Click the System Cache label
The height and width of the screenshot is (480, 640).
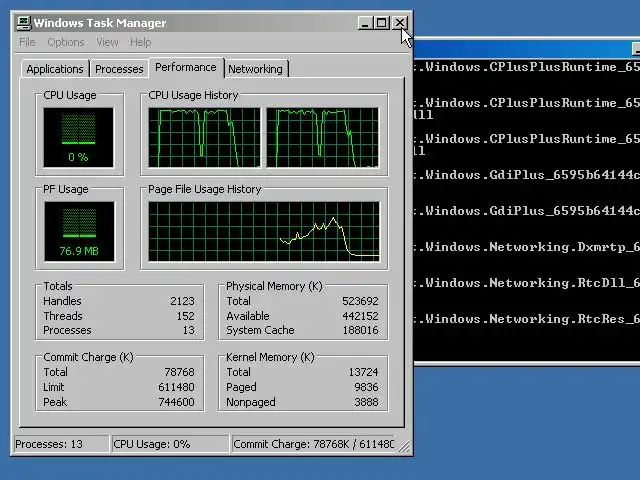coord(260,330)
